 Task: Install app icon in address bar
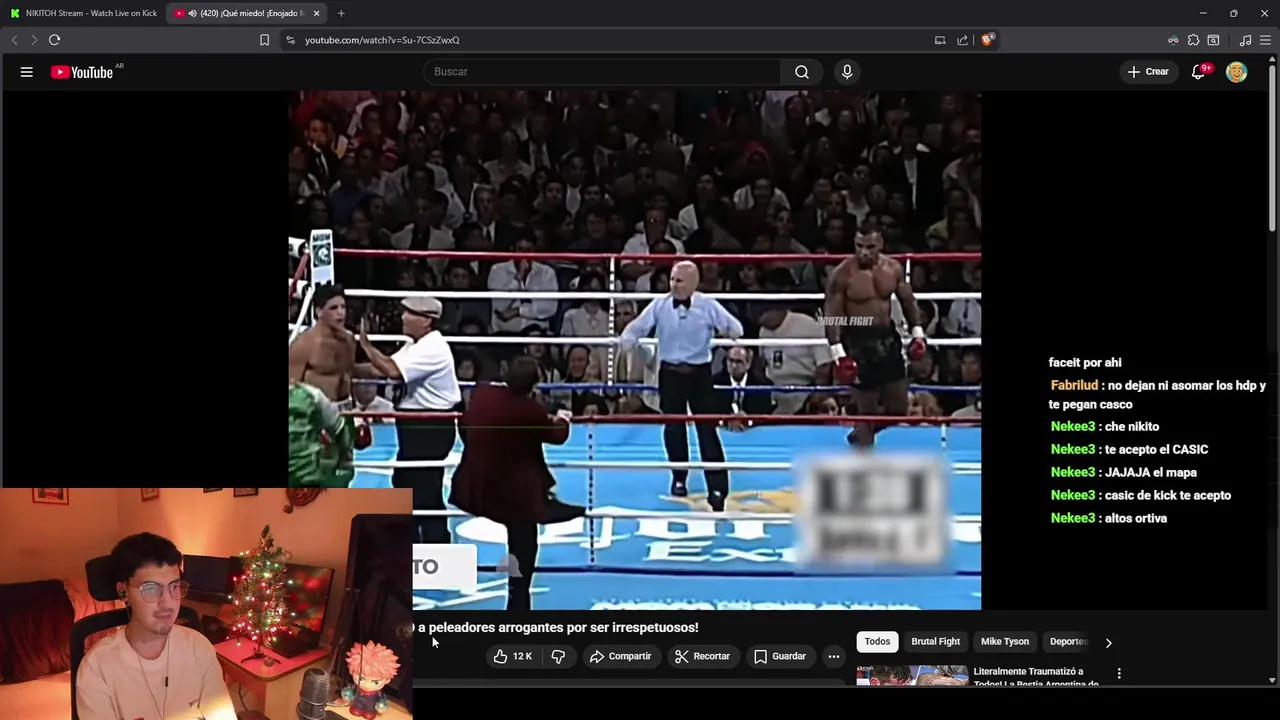pyautogui.click(x=940, y=40)
